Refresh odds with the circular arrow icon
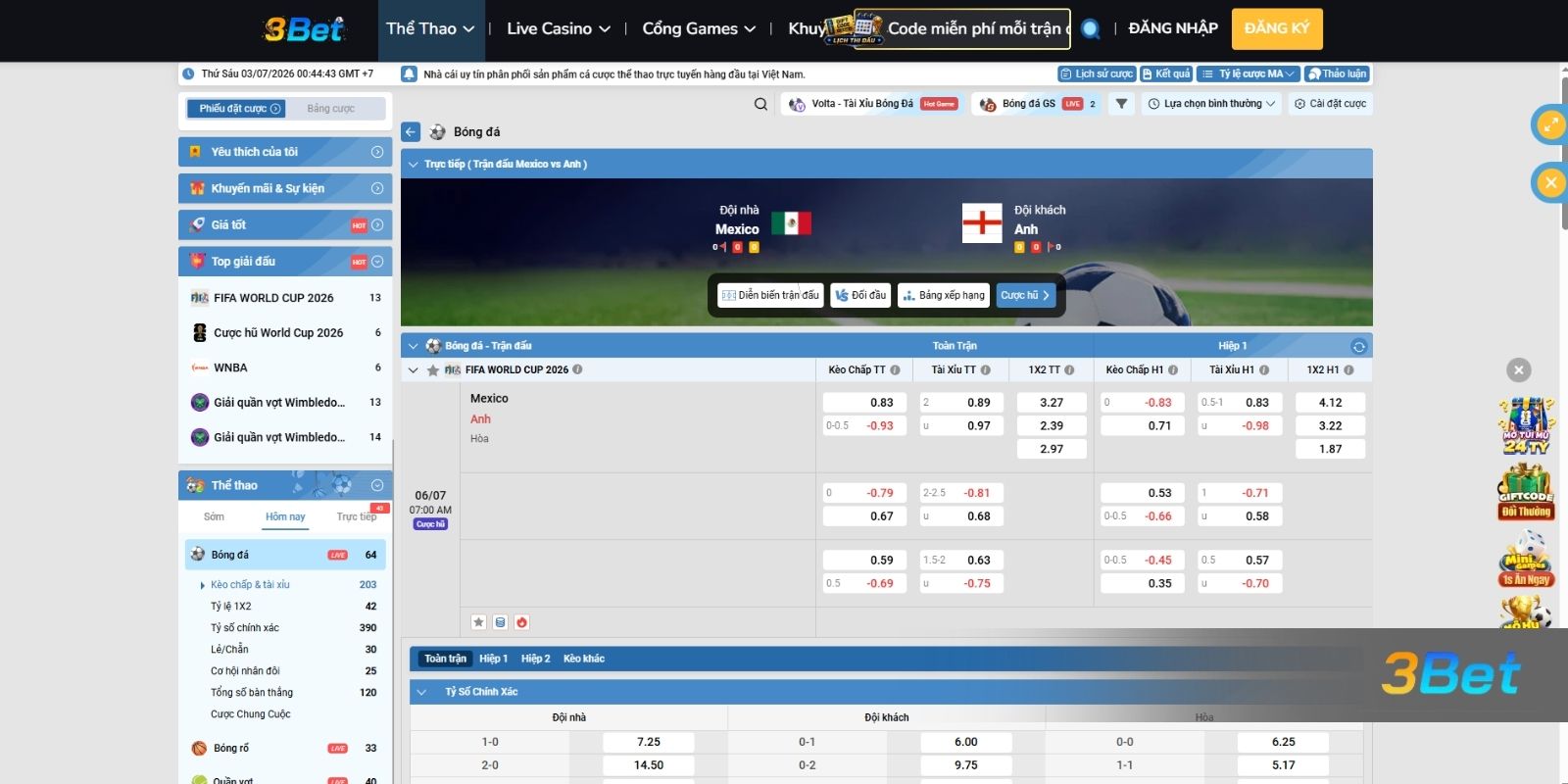This screenshot has height=784, width=1568. tap(1358, 346)
